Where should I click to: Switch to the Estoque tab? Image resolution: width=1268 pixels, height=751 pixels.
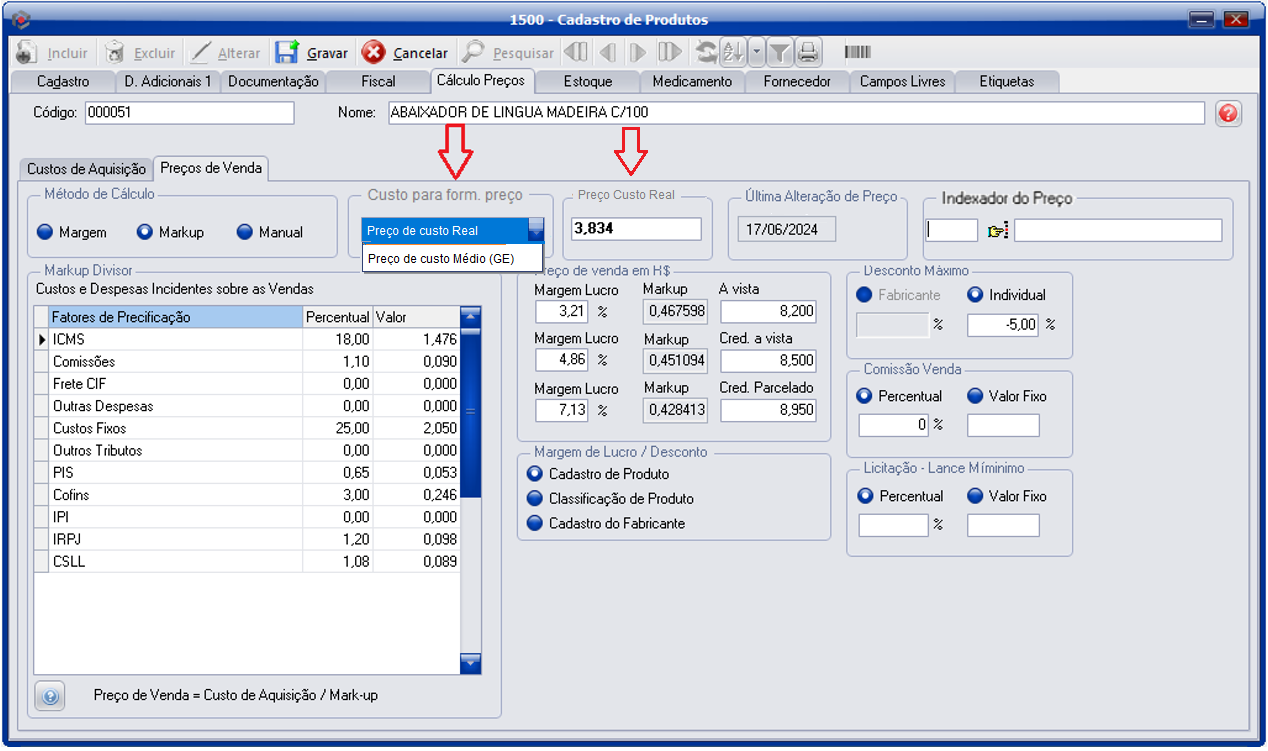tap(587, 82)
